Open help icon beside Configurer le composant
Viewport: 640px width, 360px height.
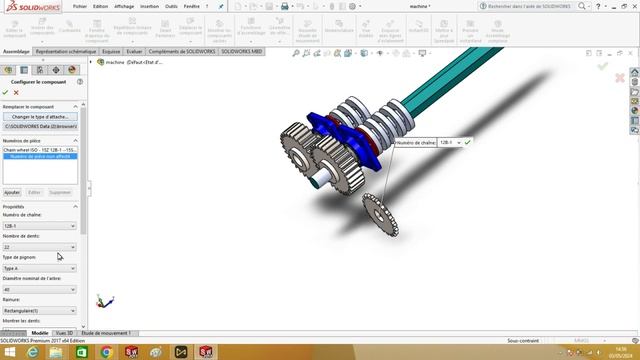(x=80, y=82)
